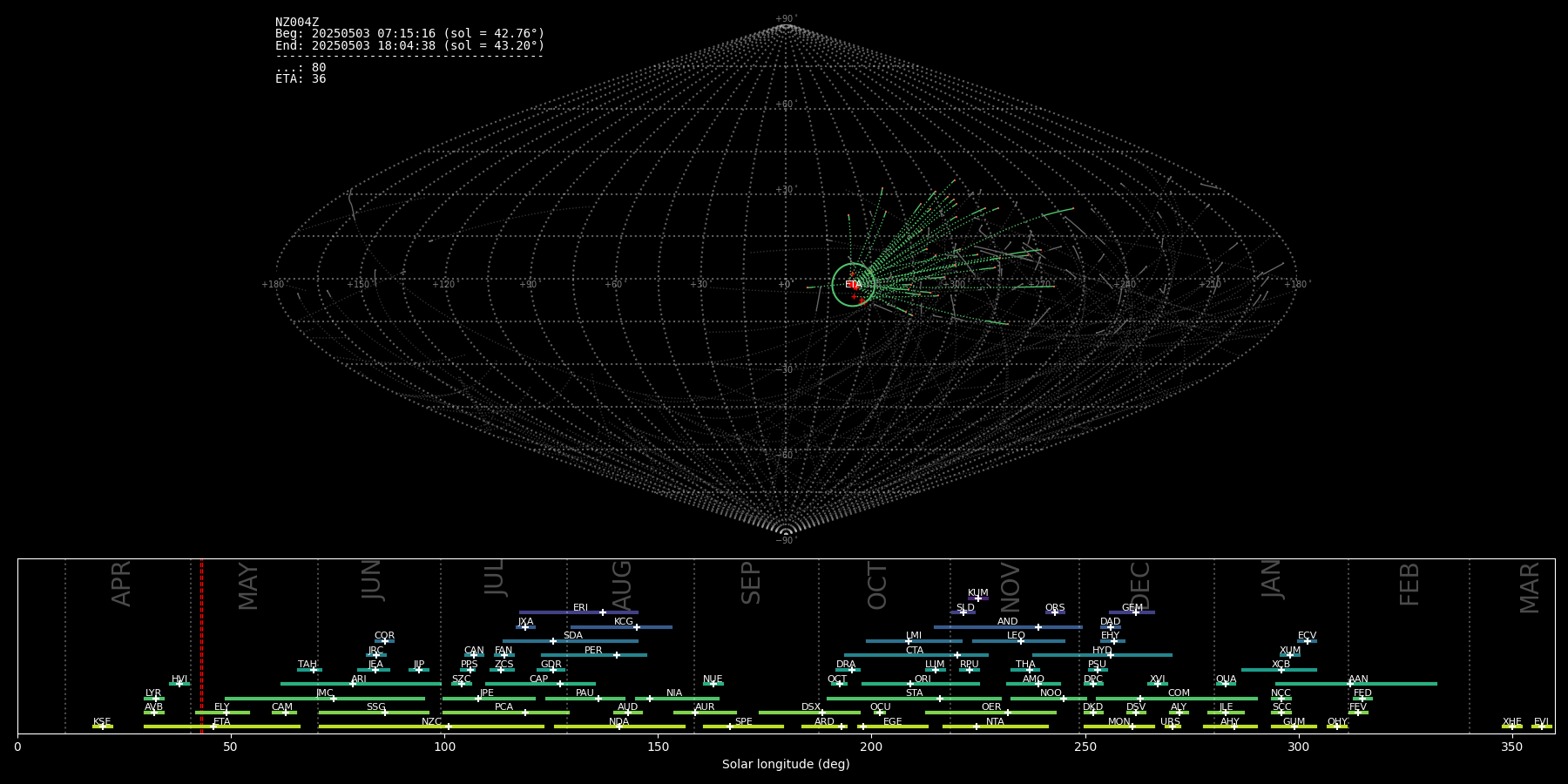The image size is (1568, 784).
Task: Click the ERI shower label
Action: (580, 608)
